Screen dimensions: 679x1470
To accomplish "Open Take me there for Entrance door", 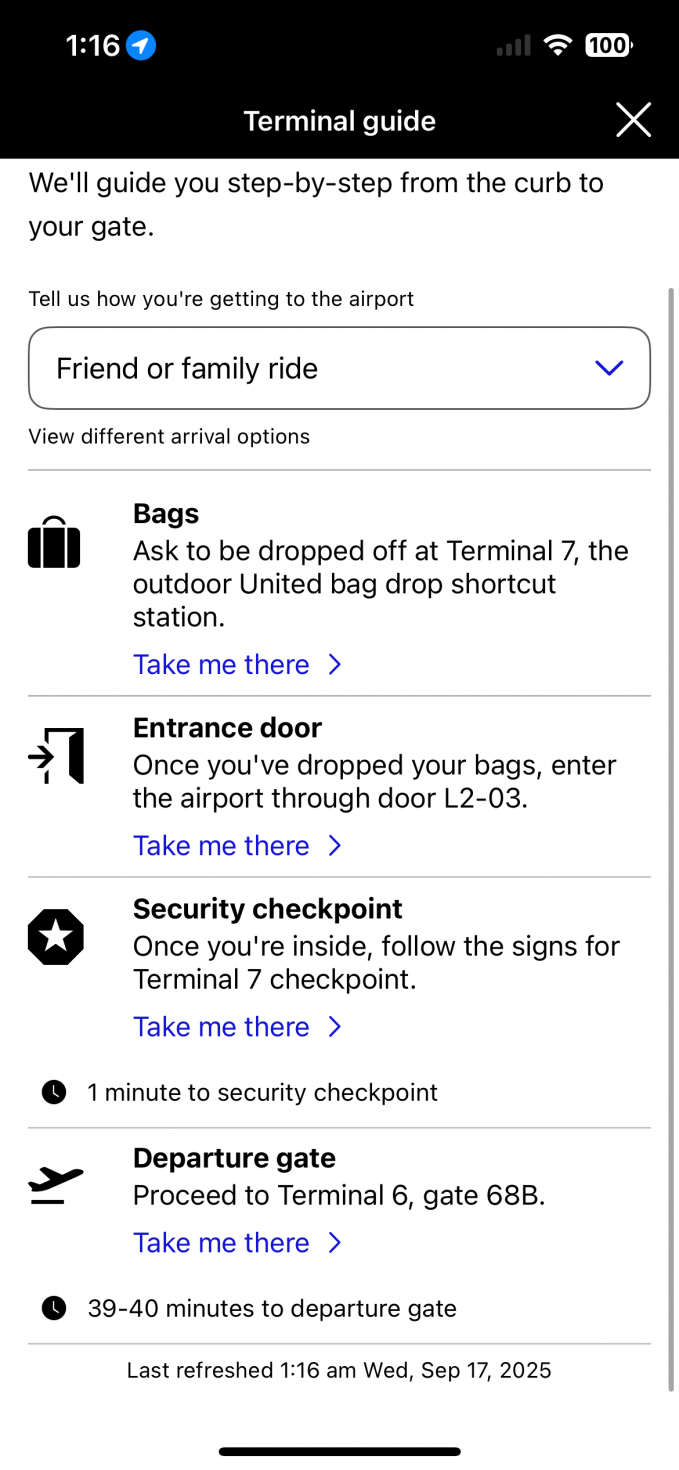I will (222, 846).
